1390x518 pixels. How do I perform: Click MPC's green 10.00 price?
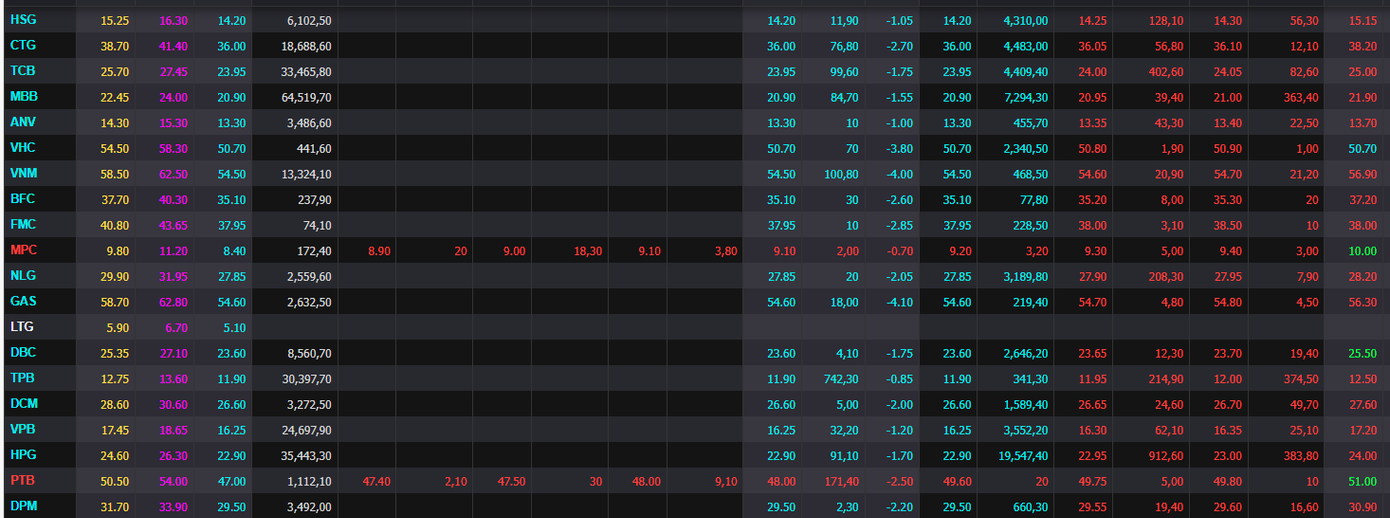click(x=1362, y=251)
